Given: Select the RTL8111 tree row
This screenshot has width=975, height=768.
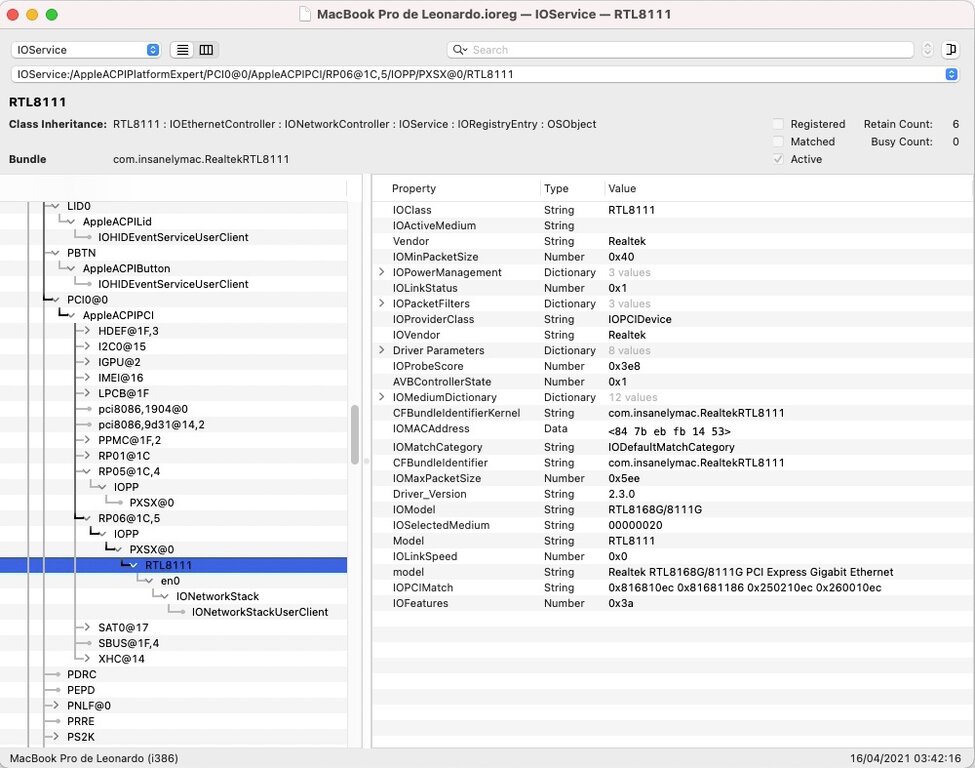Looking at the screenshot, I should tap(173, 565).
